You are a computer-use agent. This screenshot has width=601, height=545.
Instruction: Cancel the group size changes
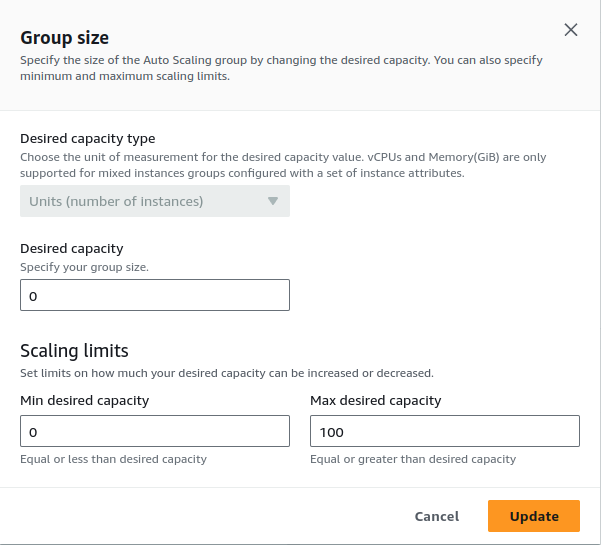click(x=437, y=516)
